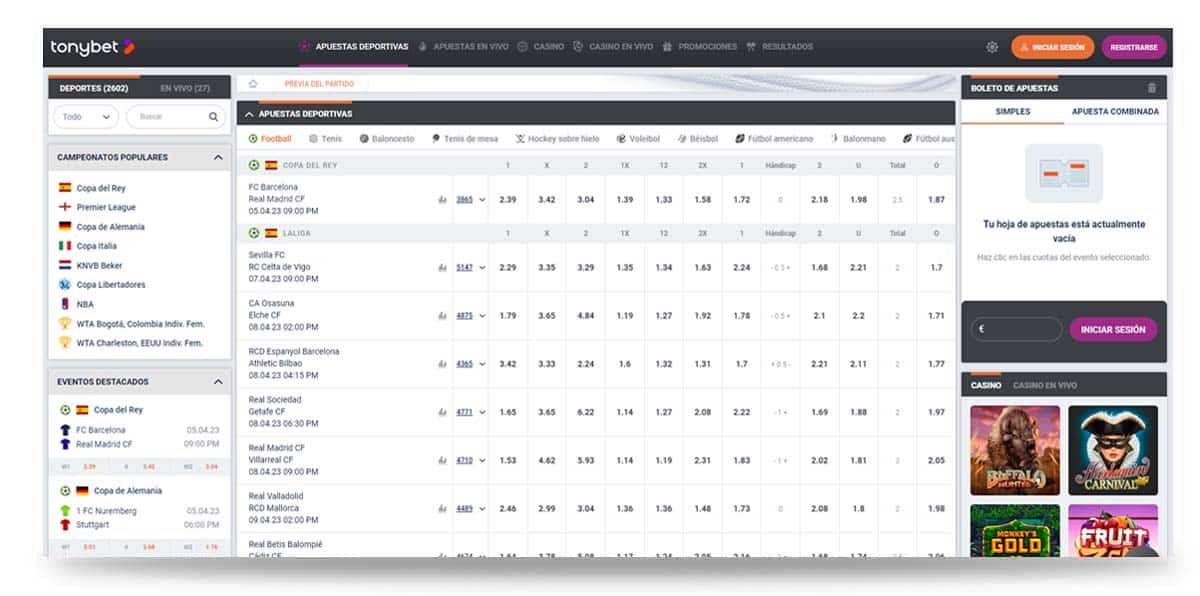
Task: Select the Deportes (2602) sidebar tab
Action: 94,88
